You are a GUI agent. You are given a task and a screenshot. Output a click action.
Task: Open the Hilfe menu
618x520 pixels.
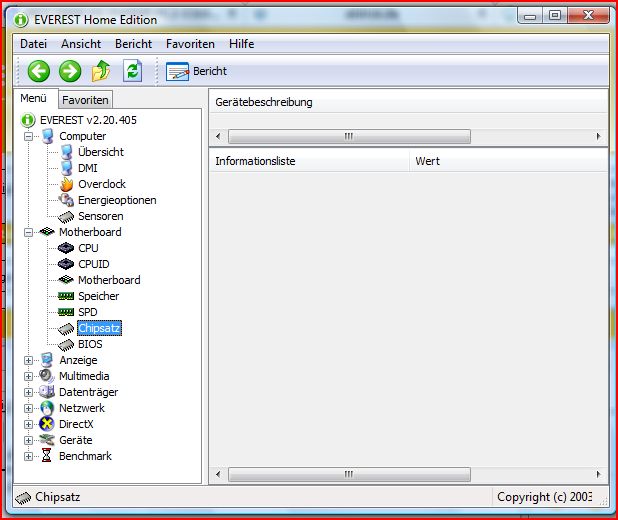point(242,44)
